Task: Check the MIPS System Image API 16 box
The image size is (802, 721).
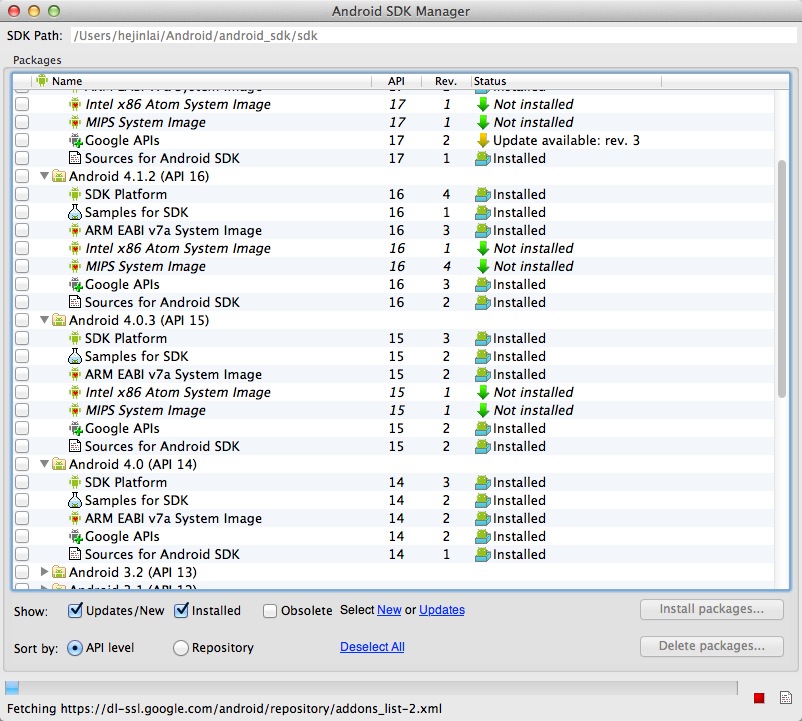Action: [22, 266]
